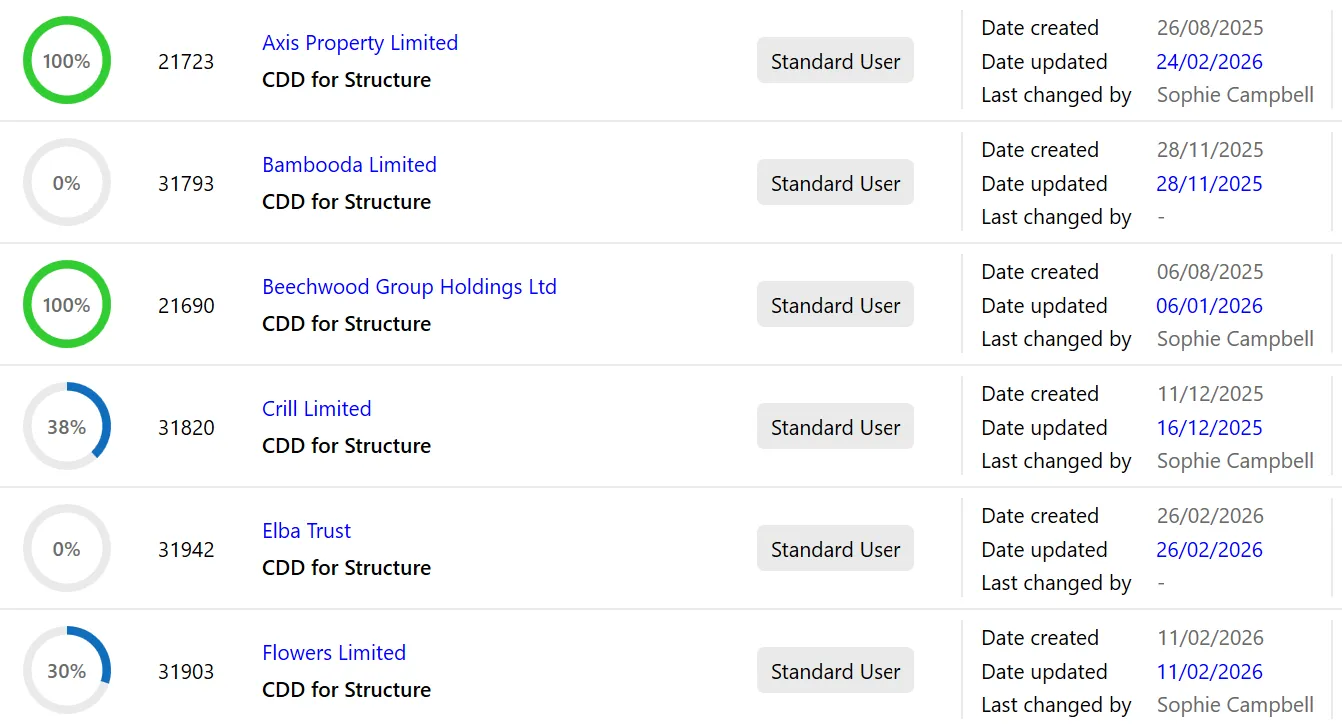Open the Axis Property Limited record
Image resolution: width=1342 pixels, height=726 pixels.
pyautogui.click(x=360, y=42)
